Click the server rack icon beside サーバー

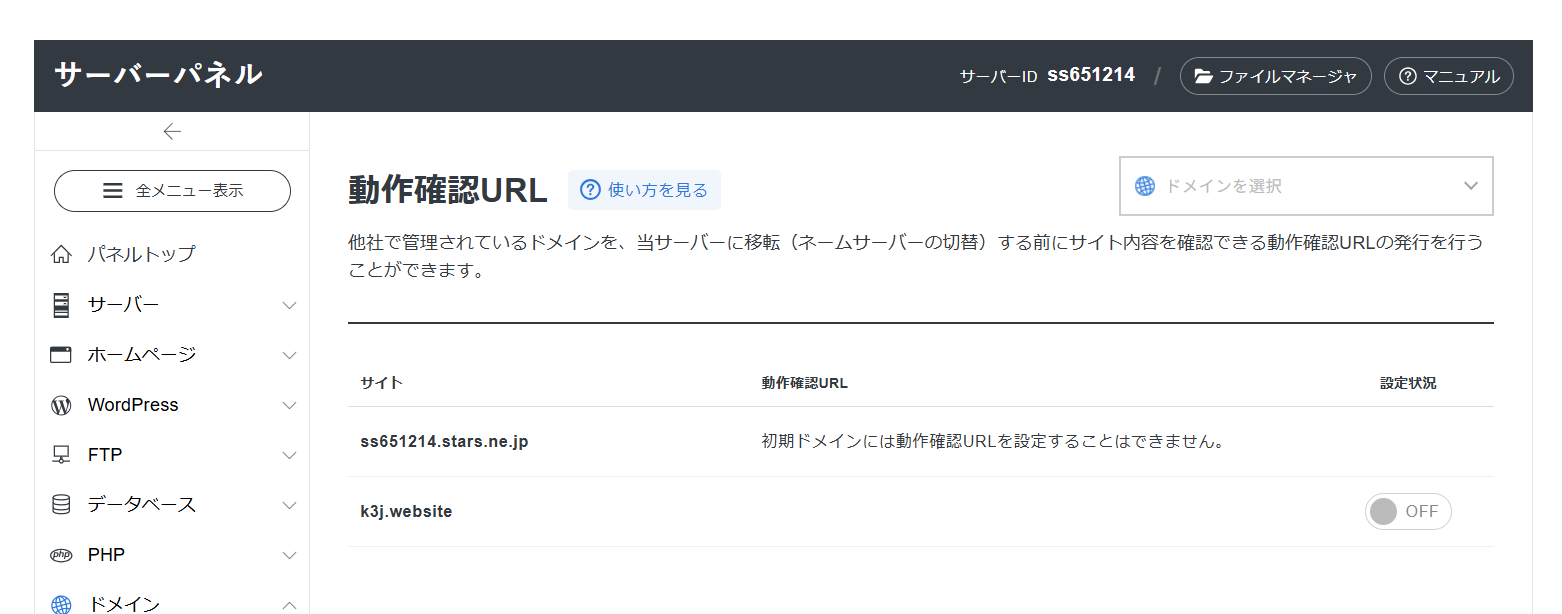(x=61, y=305)
